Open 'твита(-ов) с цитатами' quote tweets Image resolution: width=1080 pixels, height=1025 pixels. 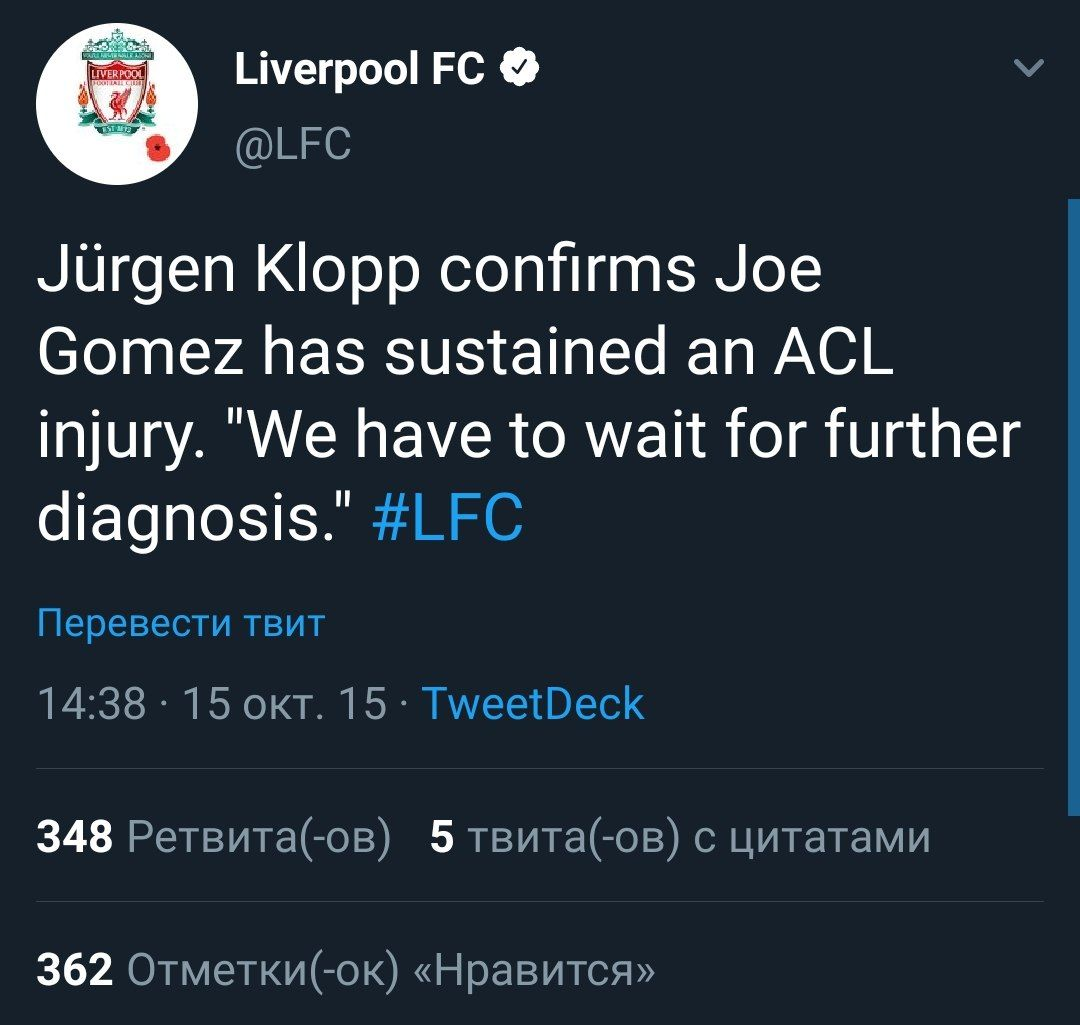(700, 836)
